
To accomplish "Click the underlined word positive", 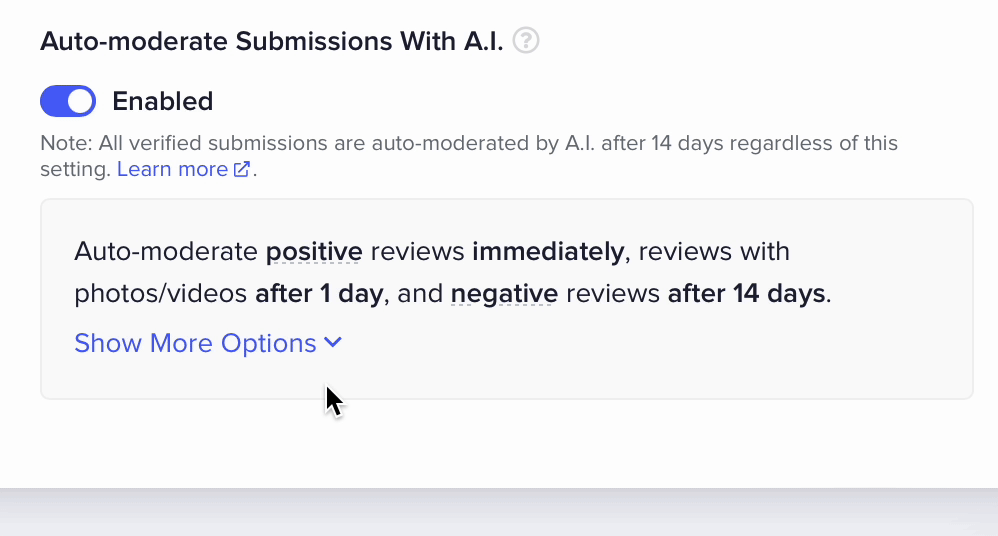I will pyautogui.click(x=313, y=251).
